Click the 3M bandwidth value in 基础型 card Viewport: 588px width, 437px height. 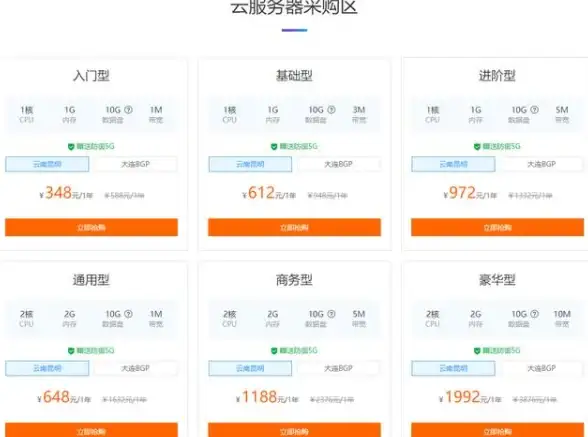359,110
